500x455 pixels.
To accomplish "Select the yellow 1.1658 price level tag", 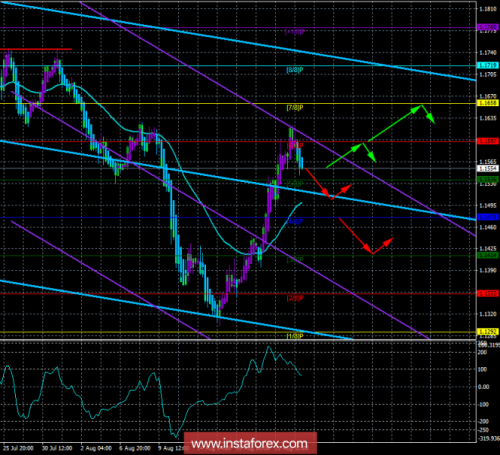I will [x=488, y=103].
